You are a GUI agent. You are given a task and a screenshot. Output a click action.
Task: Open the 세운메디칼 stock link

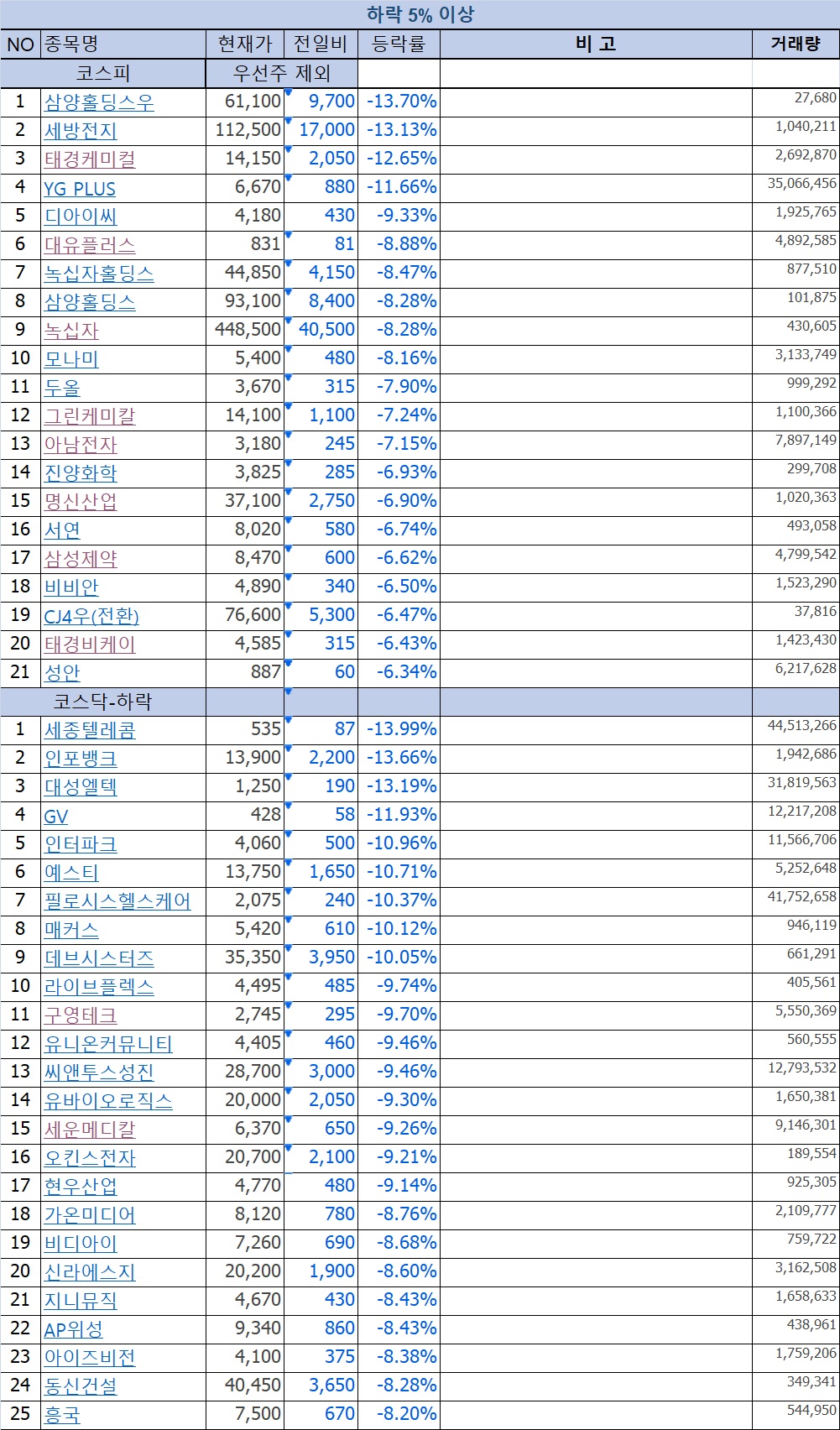[x=90, y=1130]
